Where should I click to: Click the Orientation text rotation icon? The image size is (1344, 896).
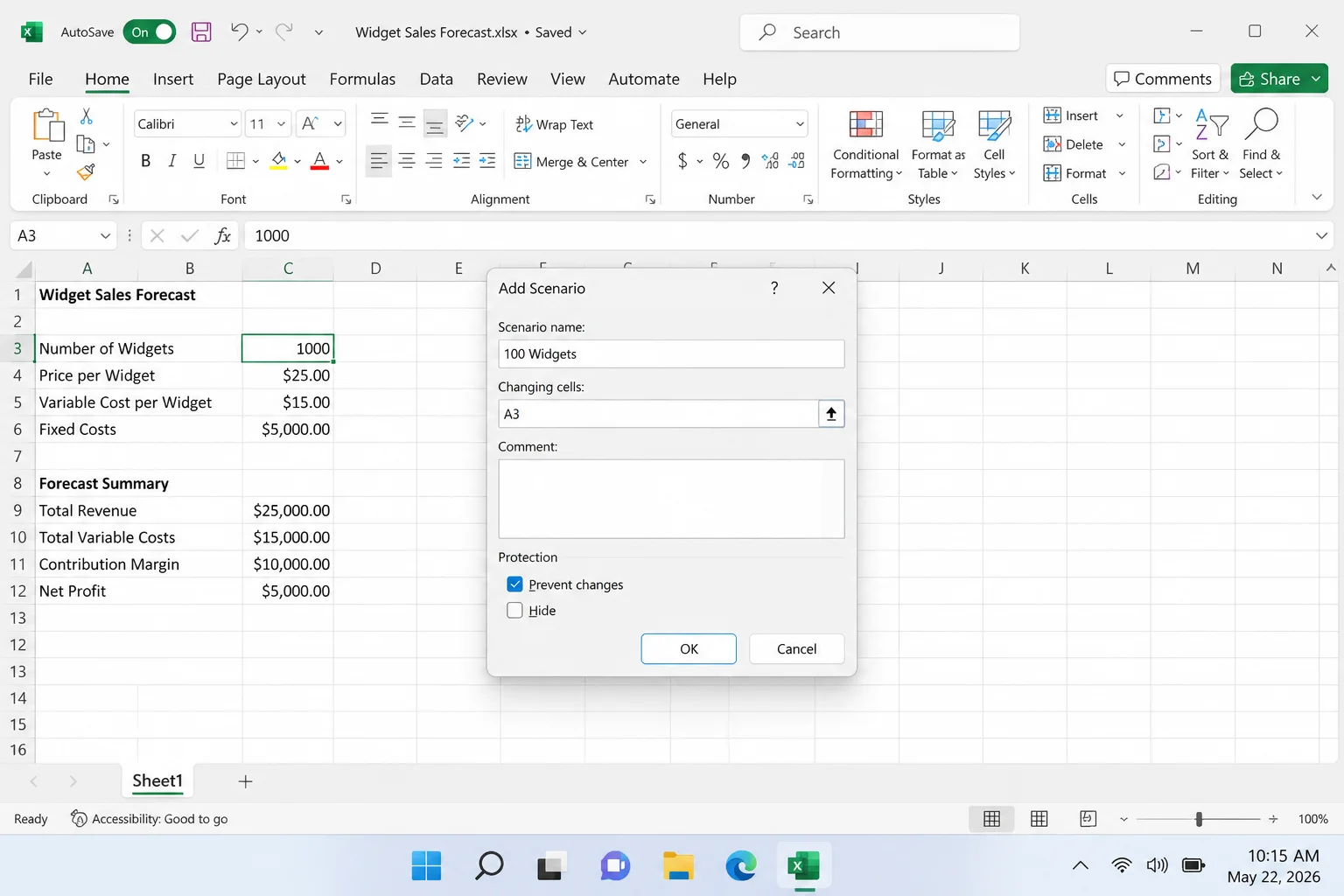point(465,123)
